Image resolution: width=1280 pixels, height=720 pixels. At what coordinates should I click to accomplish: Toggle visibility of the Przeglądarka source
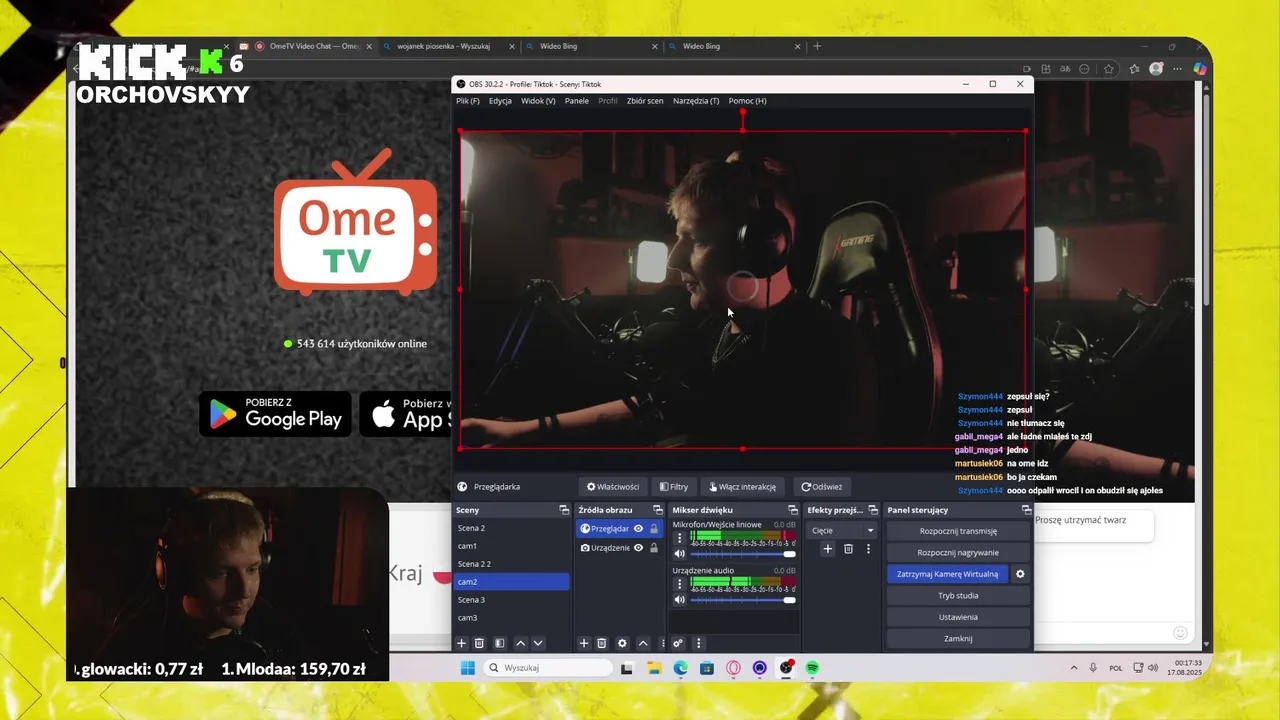pos(638,529)
